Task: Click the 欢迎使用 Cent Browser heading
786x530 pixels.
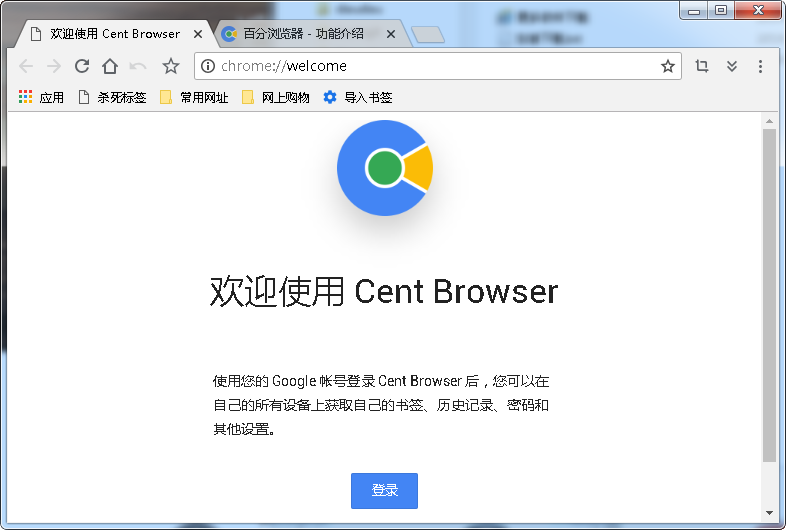Action: click(384, 291)
